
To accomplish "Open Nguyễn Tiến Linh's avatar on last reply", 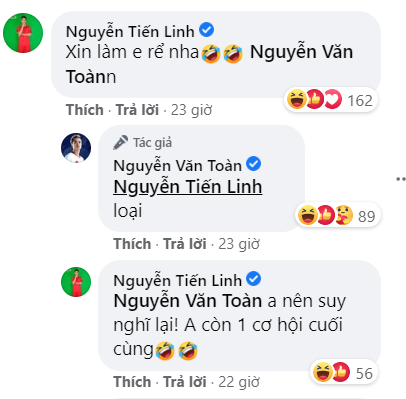I will (x=76, y=282).
